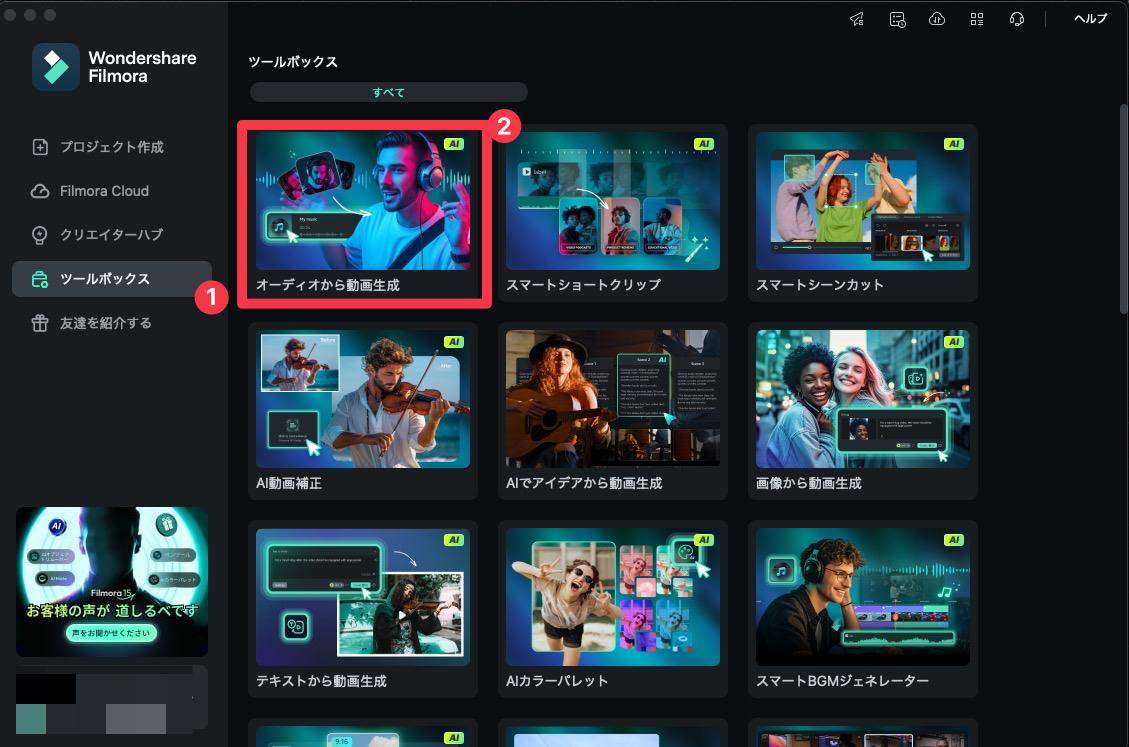
Task: Open the task list icon
Action: click(897, 18)
